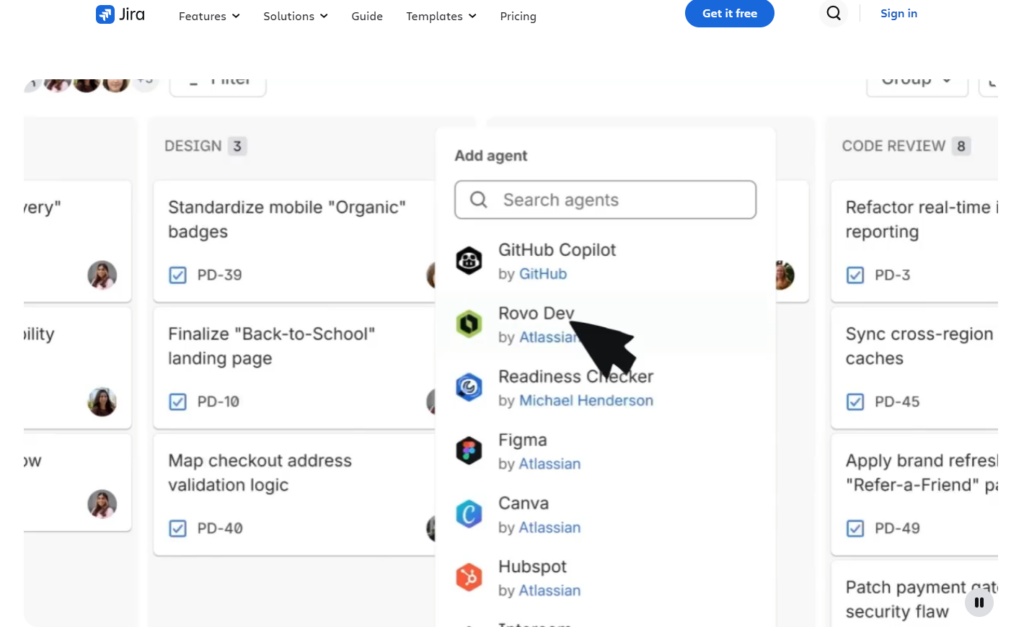The height and width of the screenshot is (627, 1024).
Task: Click the CODE REVIEW column header
Action: (x=893, y=146)
